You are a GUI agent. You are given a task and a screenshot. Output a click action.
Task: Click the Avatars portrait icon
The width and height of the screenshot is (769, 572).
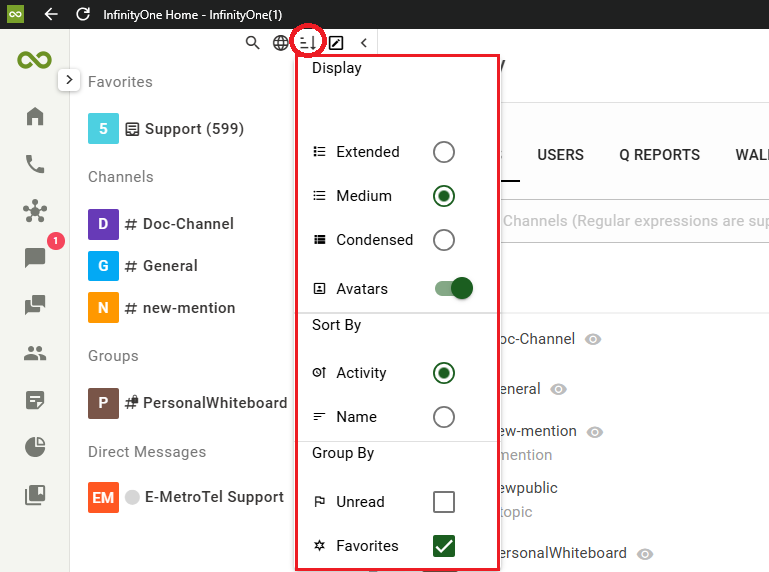coord(319,288)
